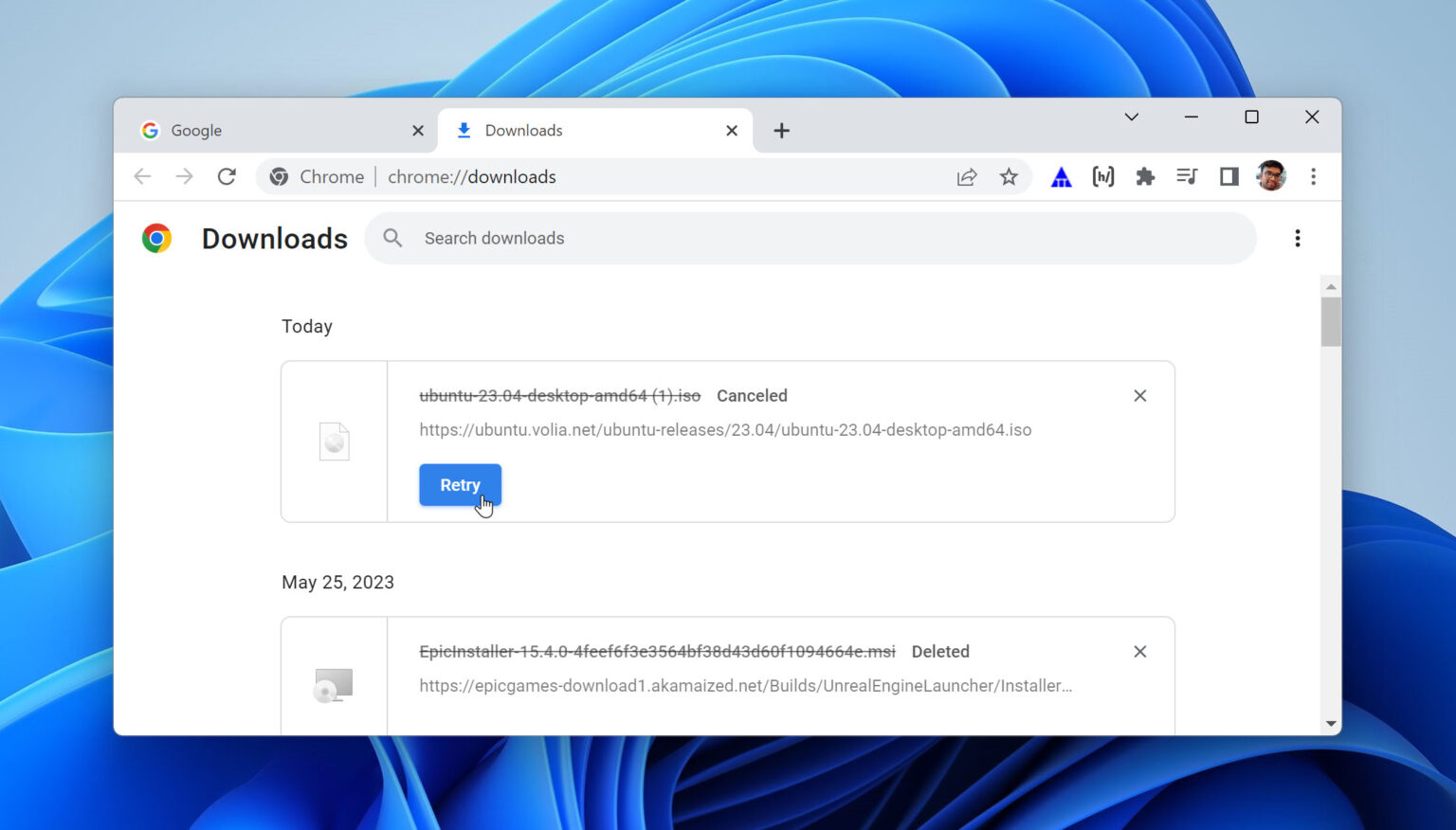The height and width of the screenshot is (830, 1456).
Task: Open the ubuntu.volia.net download link
Action: 725,429
